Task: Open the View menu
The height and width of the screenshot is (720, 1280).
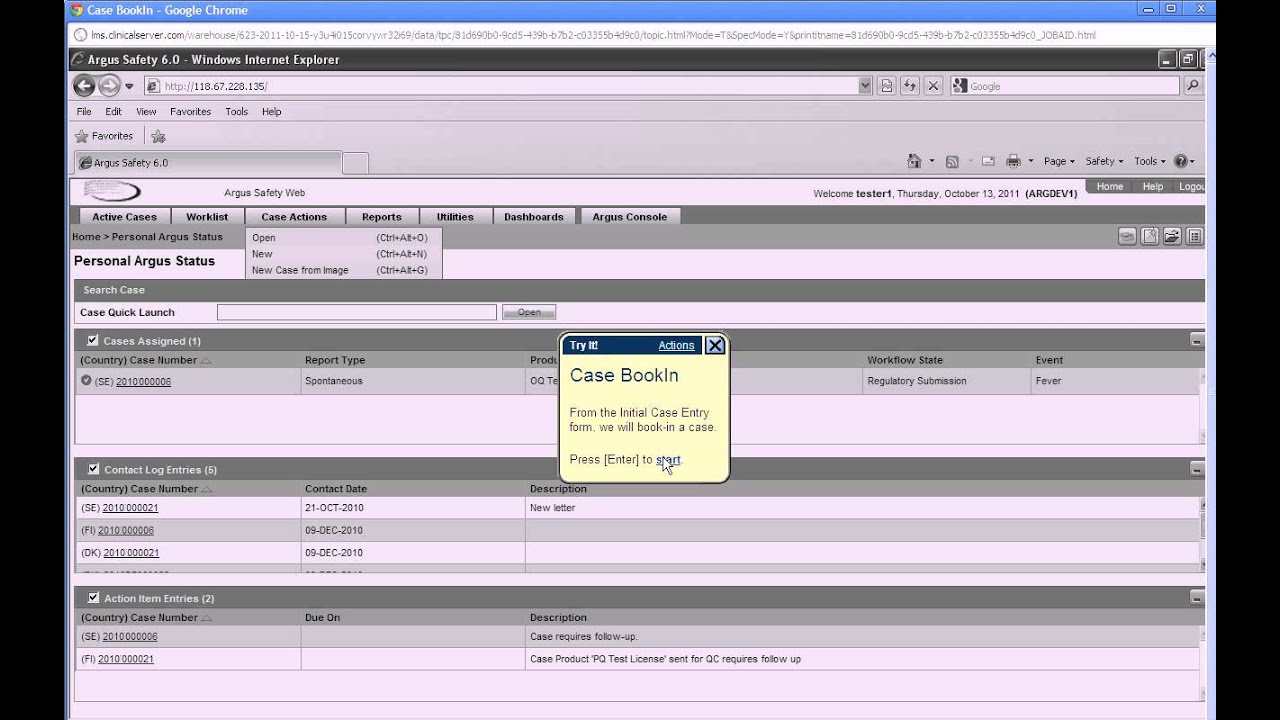Action: [146, 112]
